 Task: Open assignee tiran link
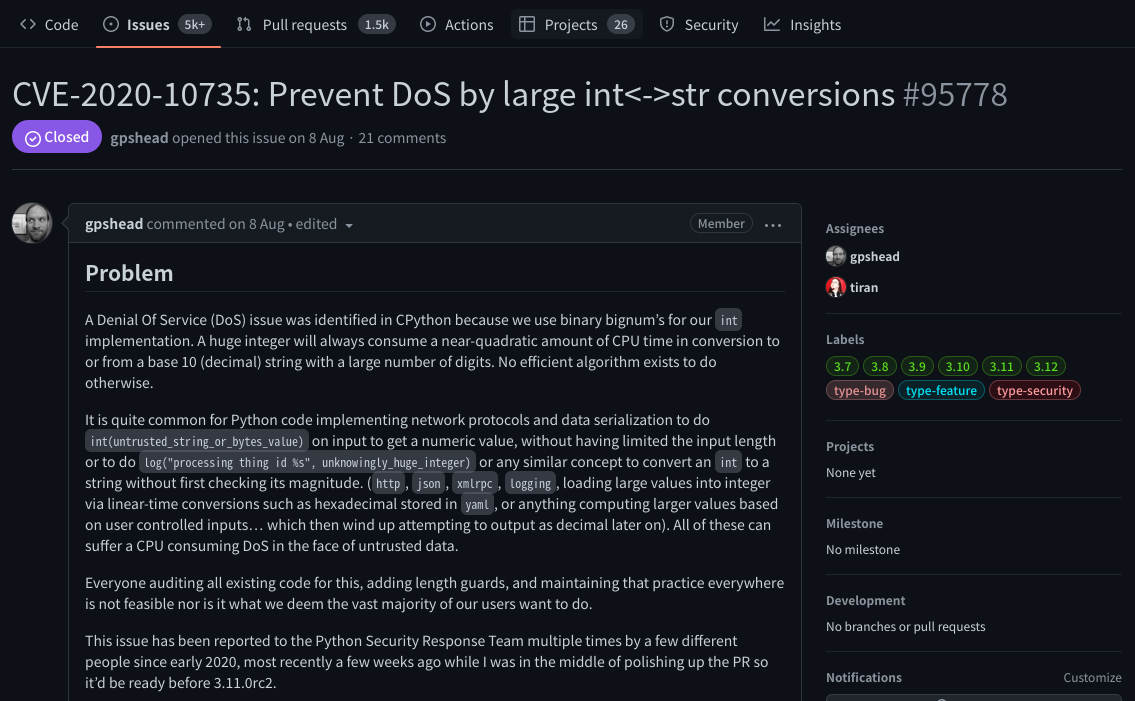point(864,287)
